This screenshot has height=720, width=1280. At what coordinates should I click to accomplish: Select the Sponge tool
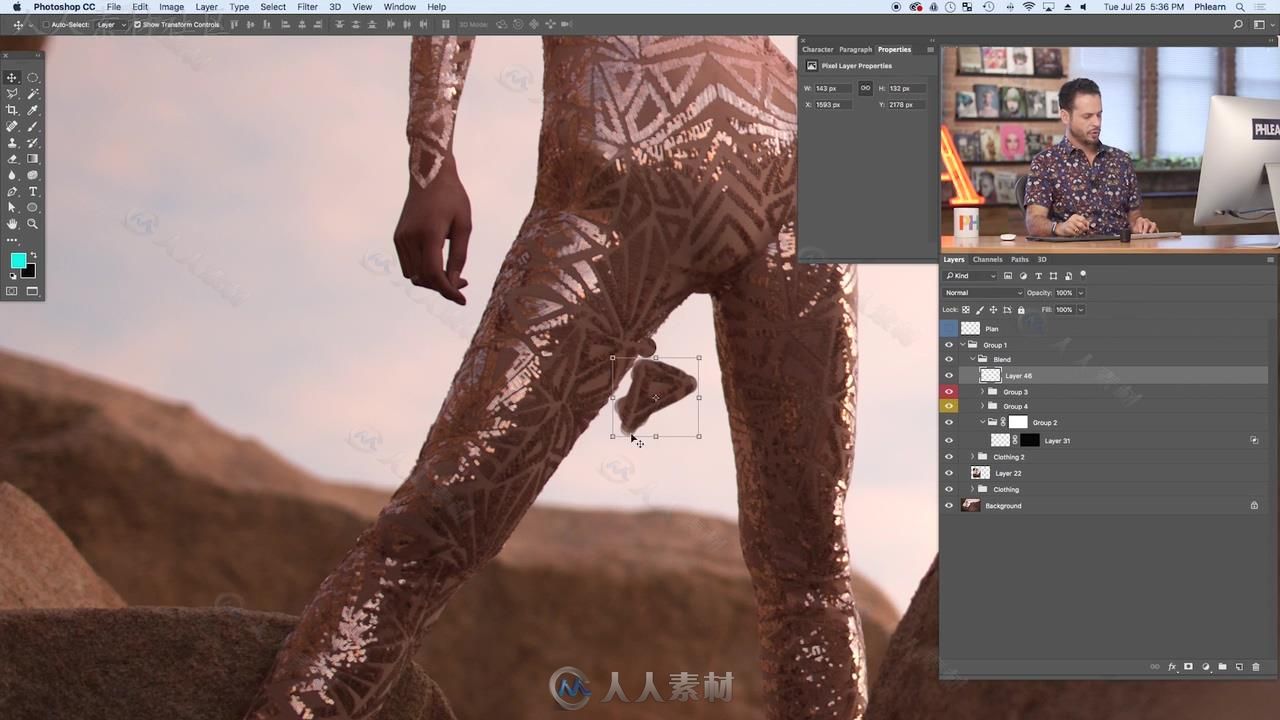click(32, 175)
